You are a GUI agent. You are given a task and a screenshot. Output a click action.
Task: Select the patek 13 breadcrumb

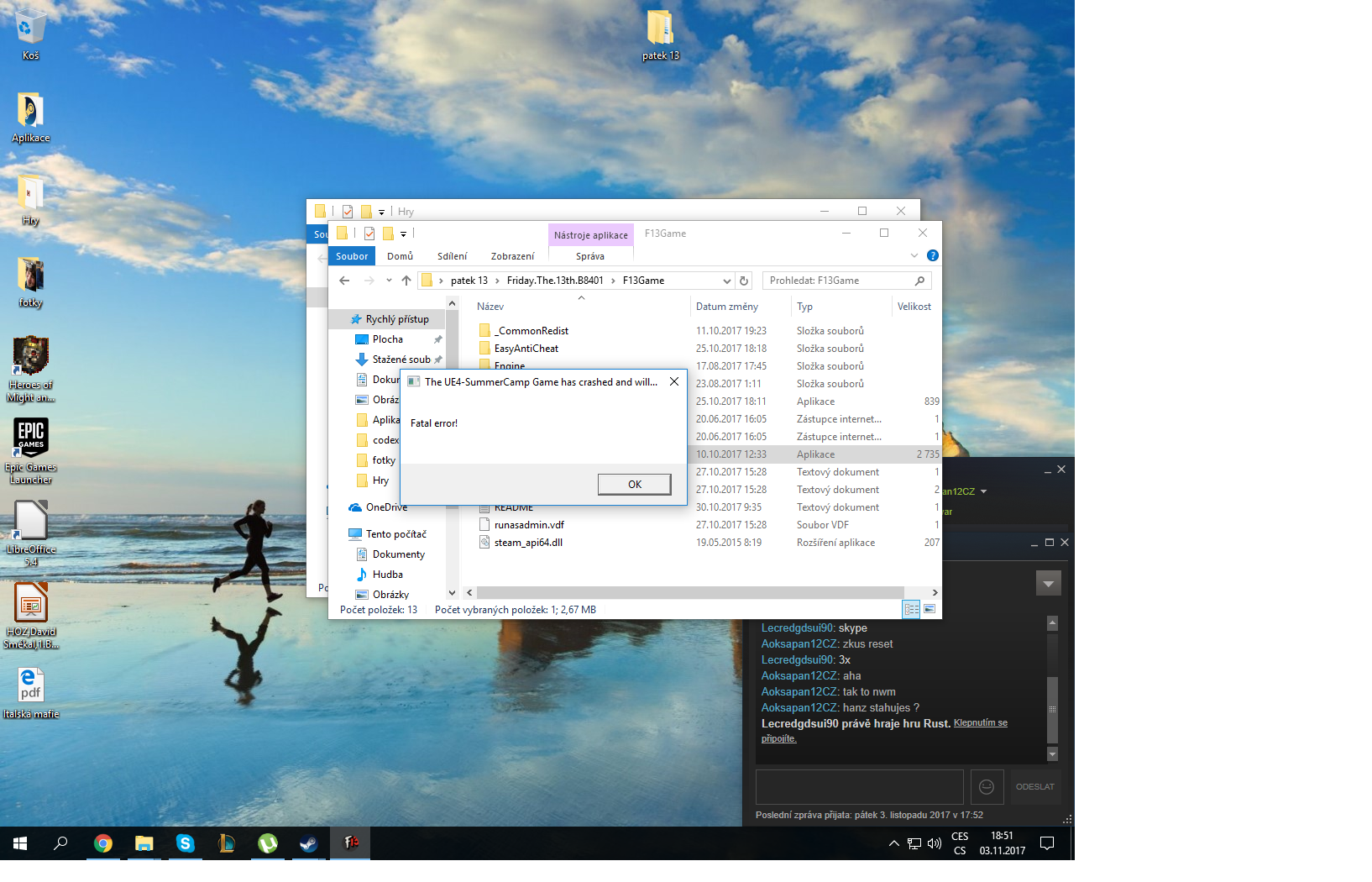click(469, 281)
